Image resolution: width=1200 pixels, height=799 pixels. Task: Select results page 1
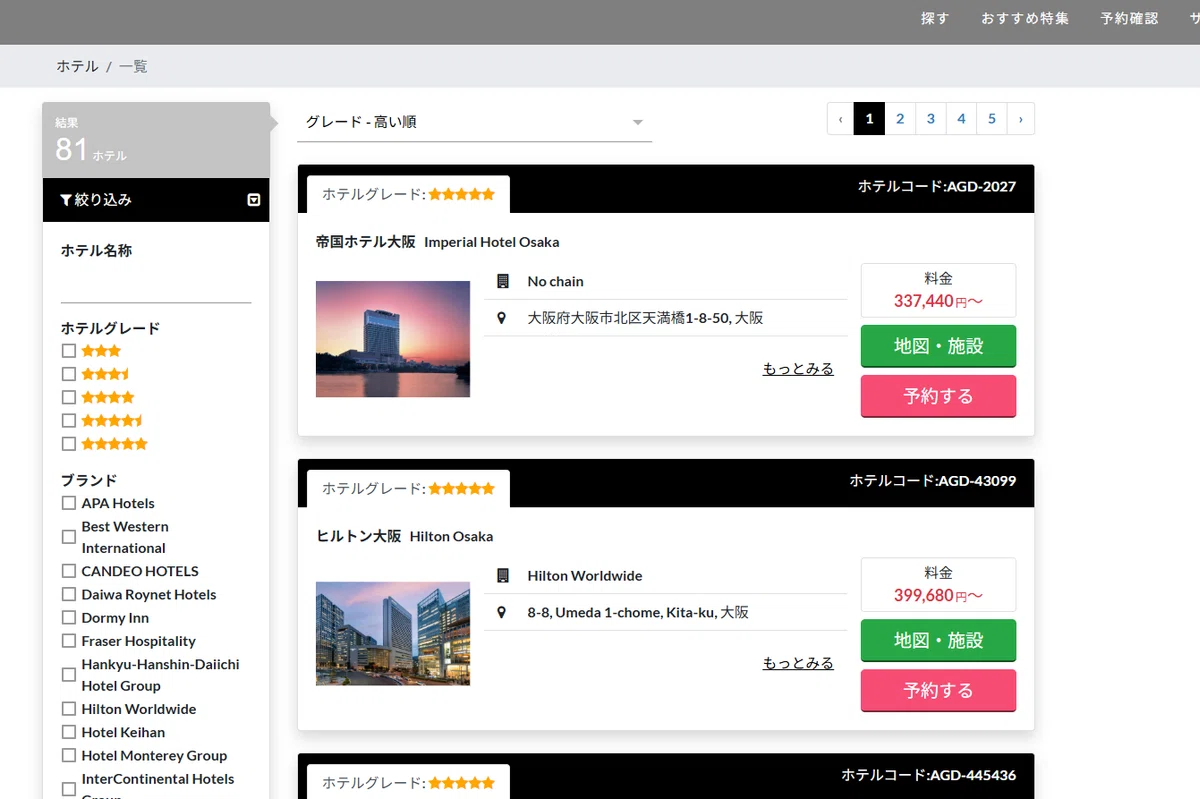[869, 119]
